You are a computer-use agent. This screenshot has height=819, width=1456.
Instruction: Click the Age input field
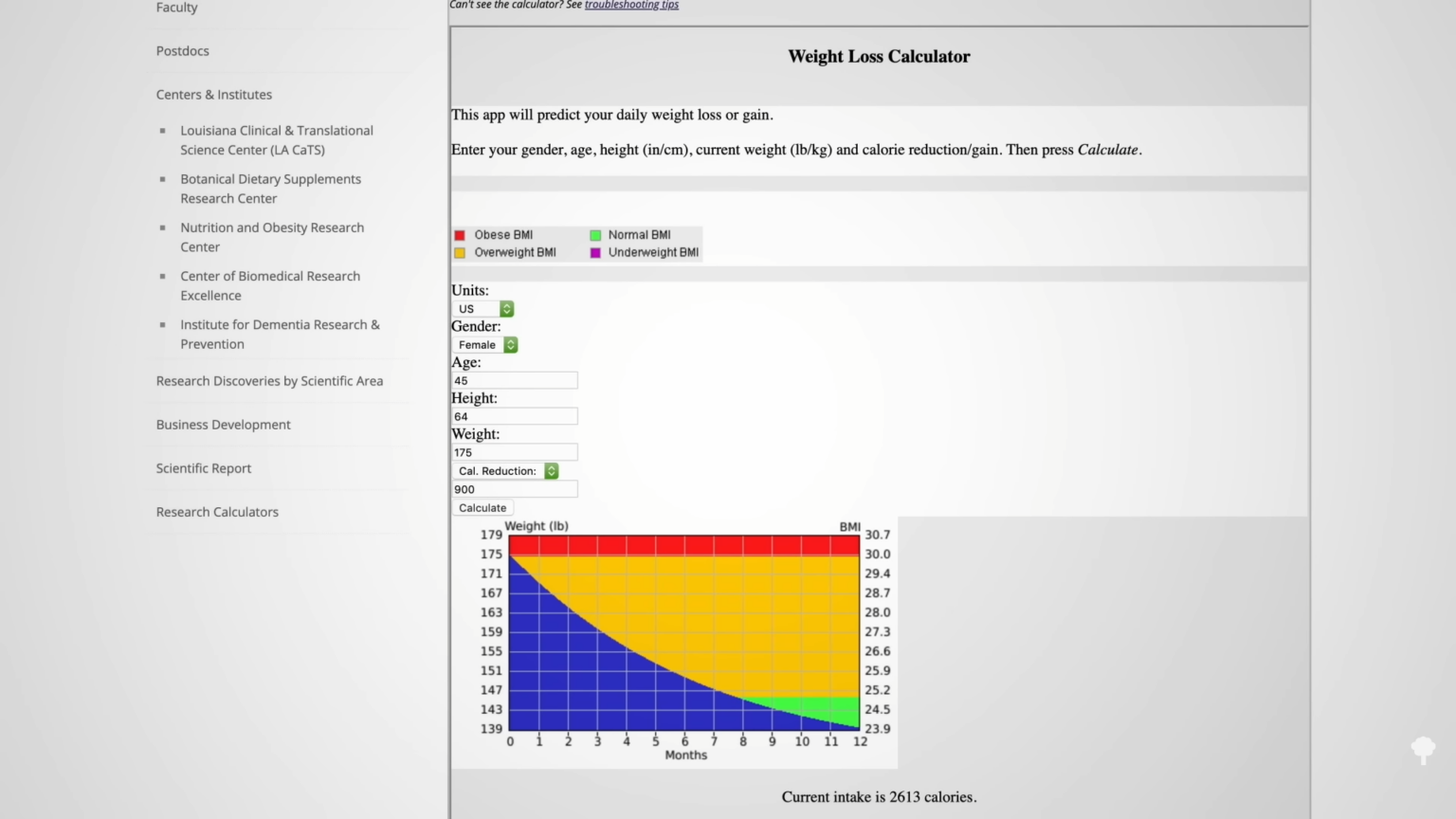click(515, 380)
